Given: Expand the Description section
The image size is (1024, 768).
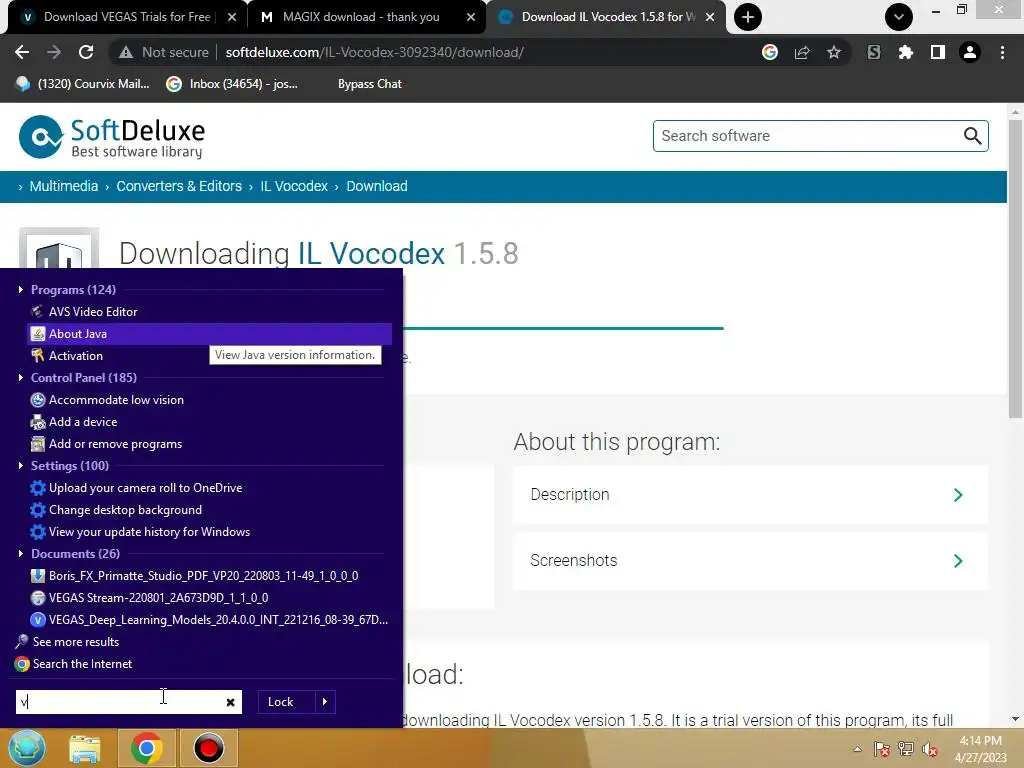Looking at the screenshot, I should [750, 494].
